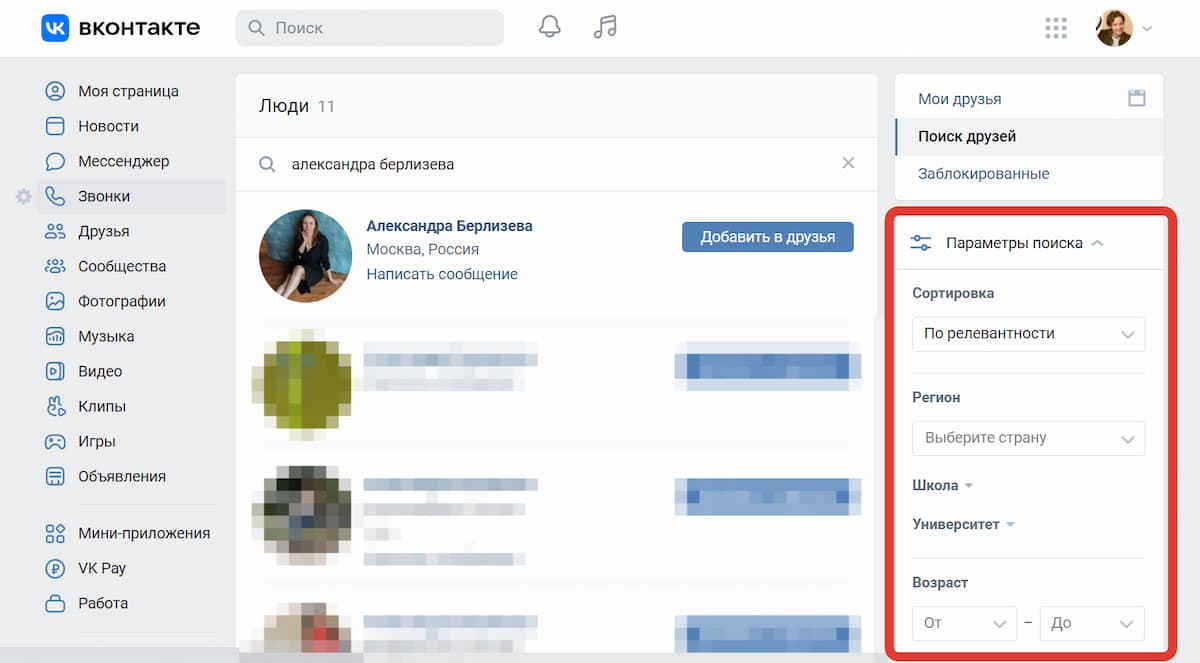Click the settings gear next to Звонки
Image resolution: width=1200 pixels, height=663 pixels.
pos(24,197)
